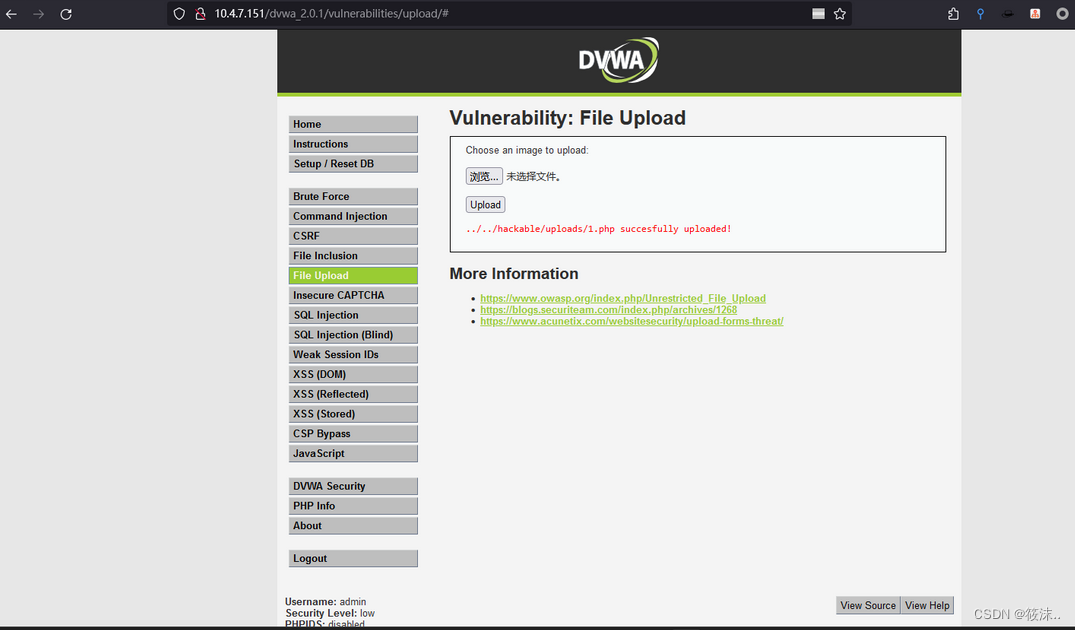Click the View Source button
This screenshot has width=1075, height=630.
click(868, 605)
